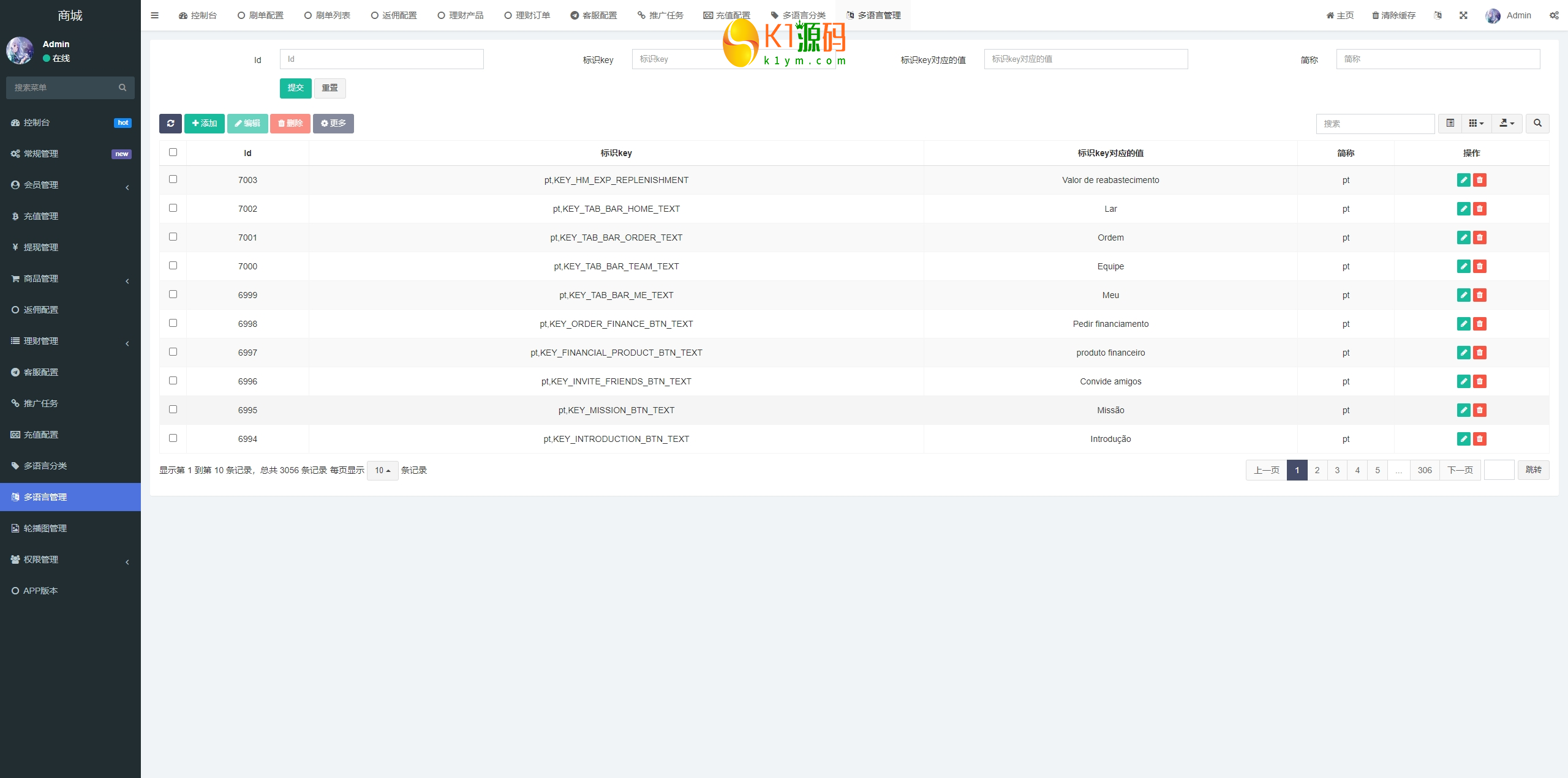The height and width of the screenshot is (778, 1568).
Task: Toggle table card view icon
Action: [1450, 123]
